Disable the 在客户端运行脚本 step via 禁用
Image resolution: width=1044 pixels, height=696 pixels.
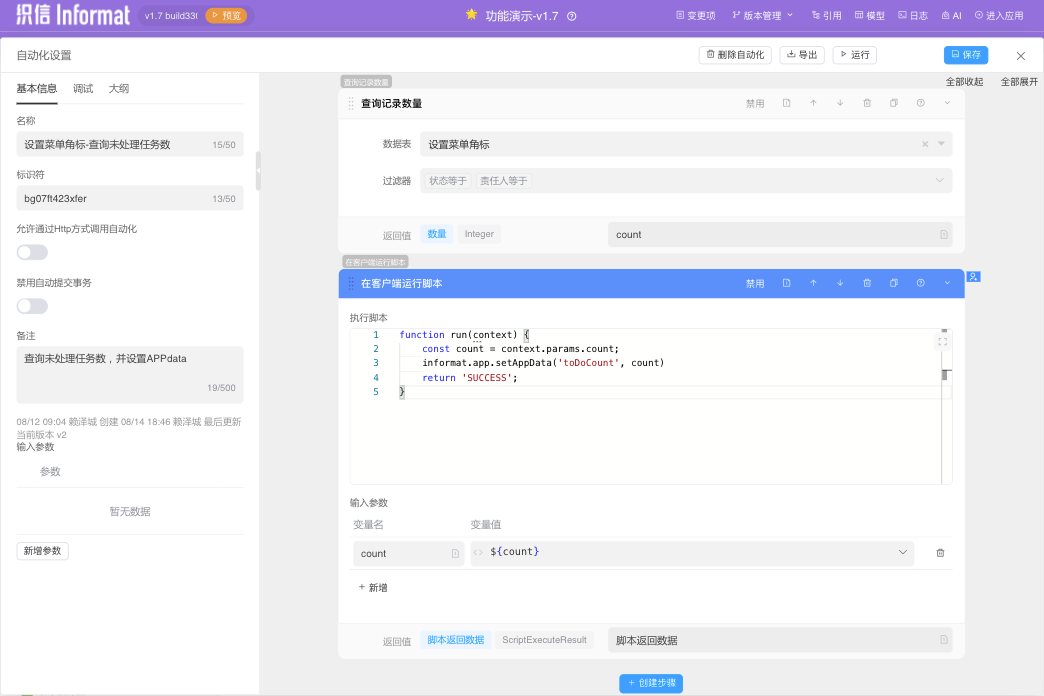pos(755,283)
